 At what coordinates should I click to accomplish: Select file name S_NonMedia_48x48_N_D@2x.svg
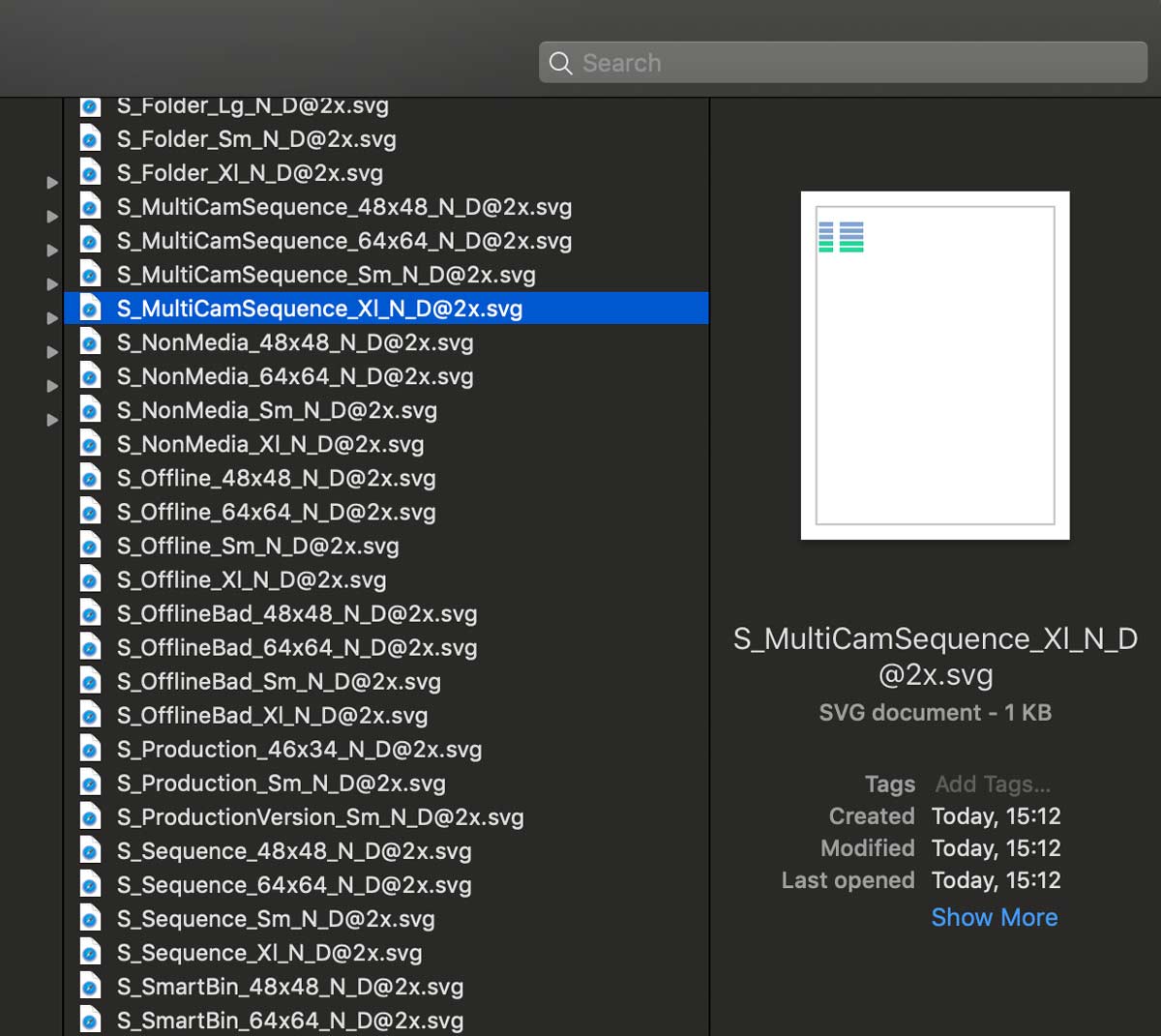pos(295,342)
